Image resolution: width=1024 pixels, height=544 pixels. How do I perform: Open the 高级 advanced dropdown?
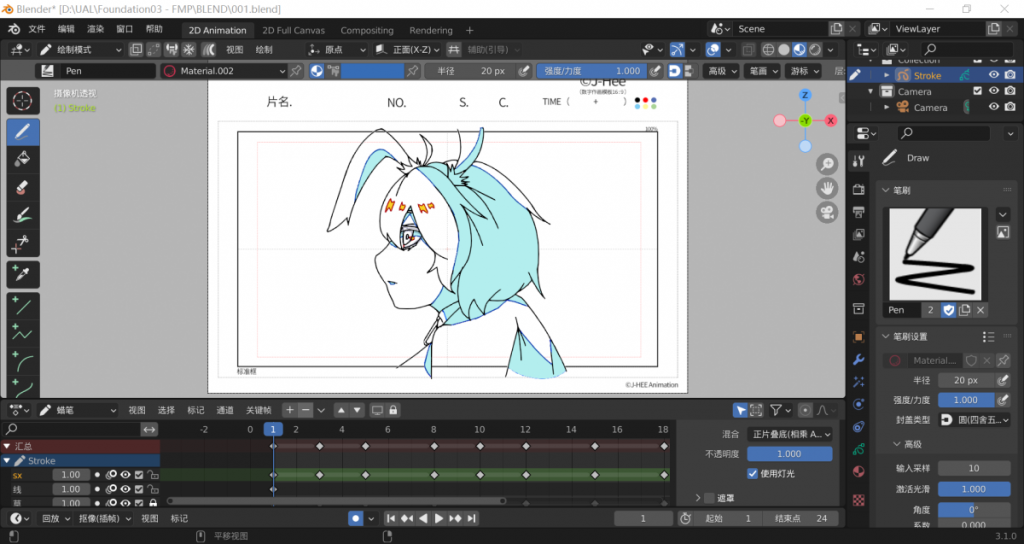click(x=722, y=71)
